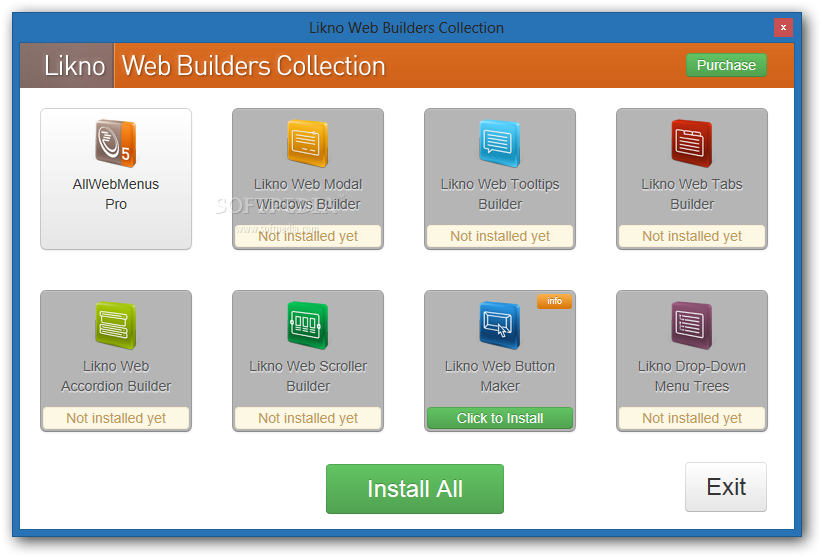Click Not installed yet under Tooltips Builder

(500, 236)
